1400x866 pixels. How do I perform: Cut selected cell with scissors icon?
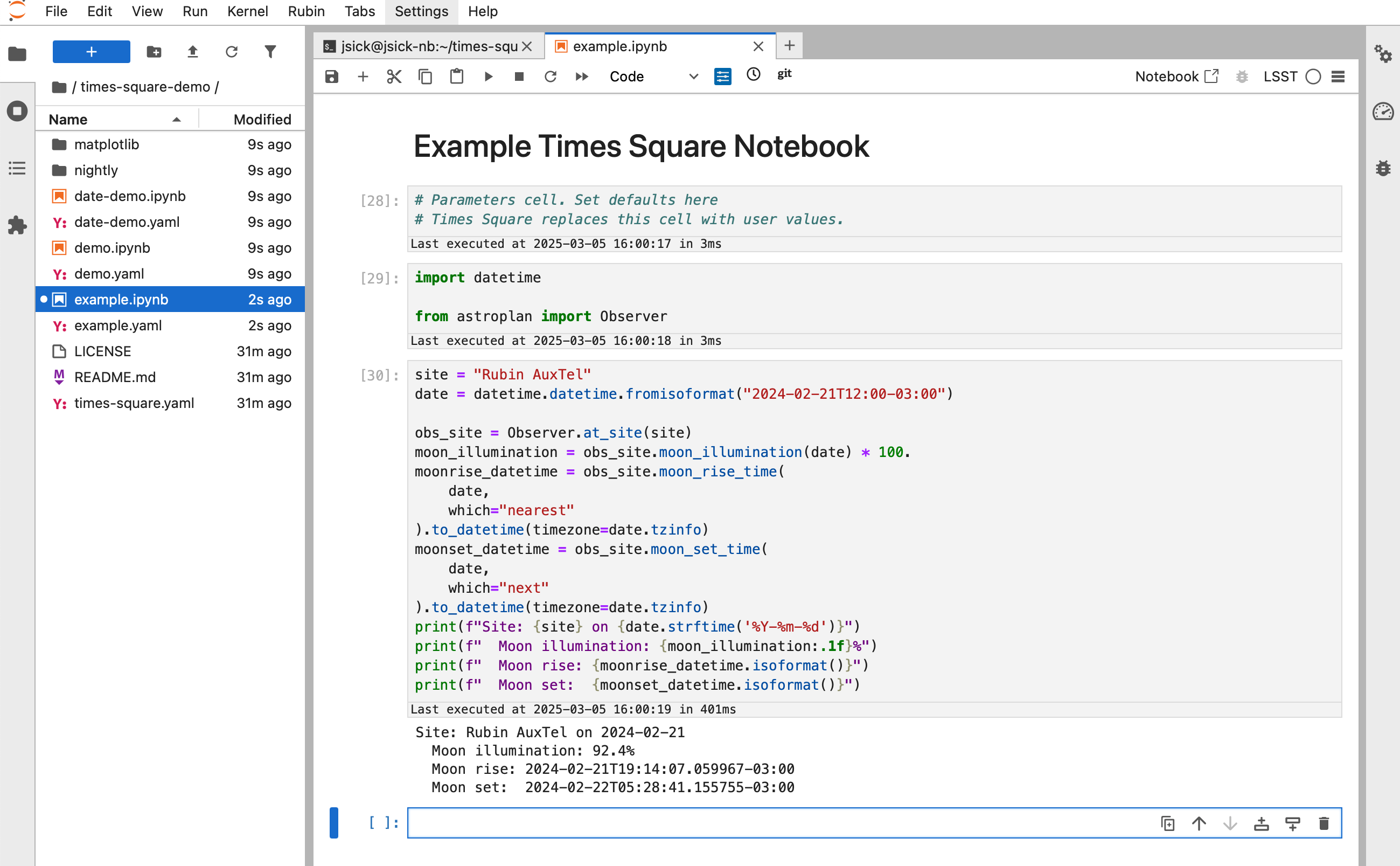394,77
